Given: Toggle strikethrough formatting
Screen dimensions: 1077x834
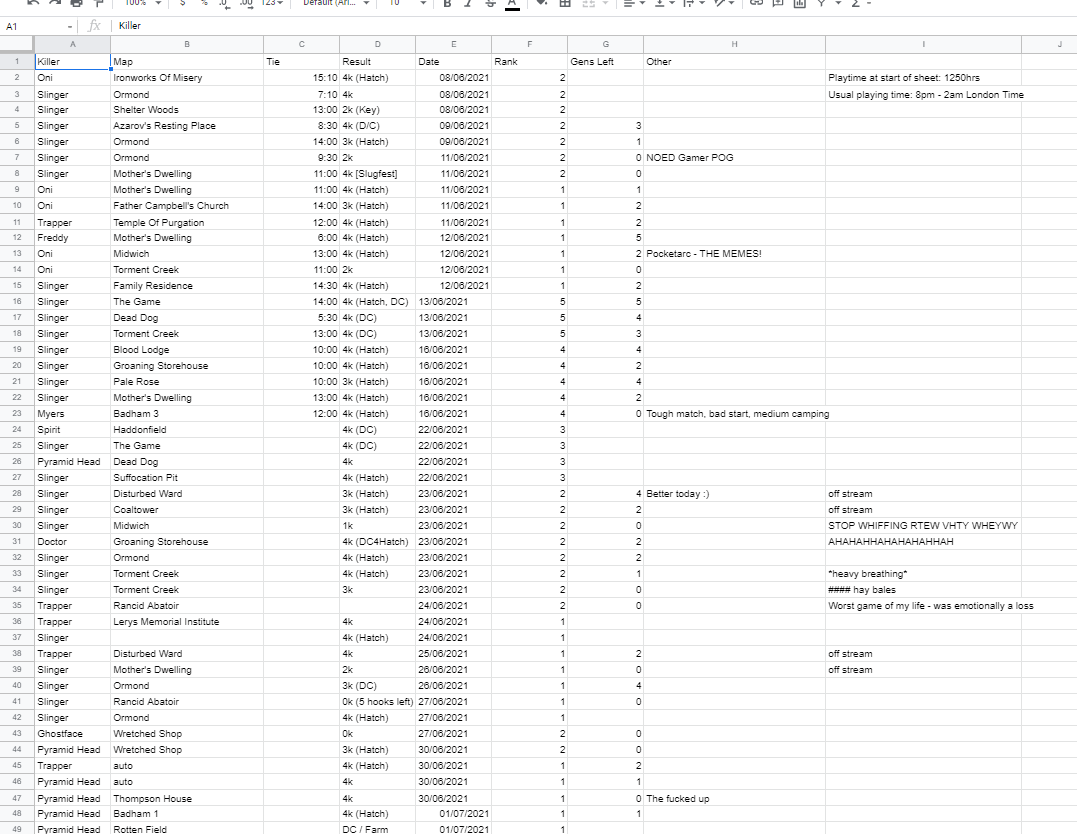Looking at the screenshot, I should (490, 3).
